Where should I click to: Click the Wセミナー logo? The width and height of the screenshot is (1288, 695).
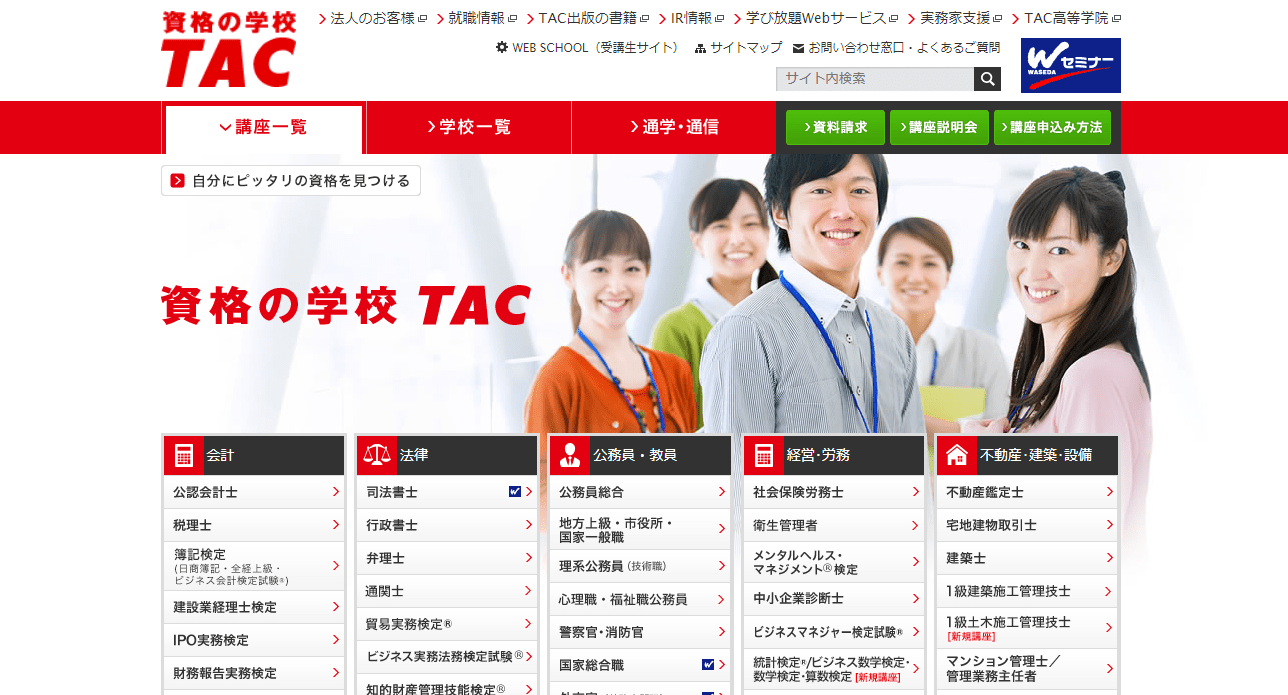[x=1070, y=65]
